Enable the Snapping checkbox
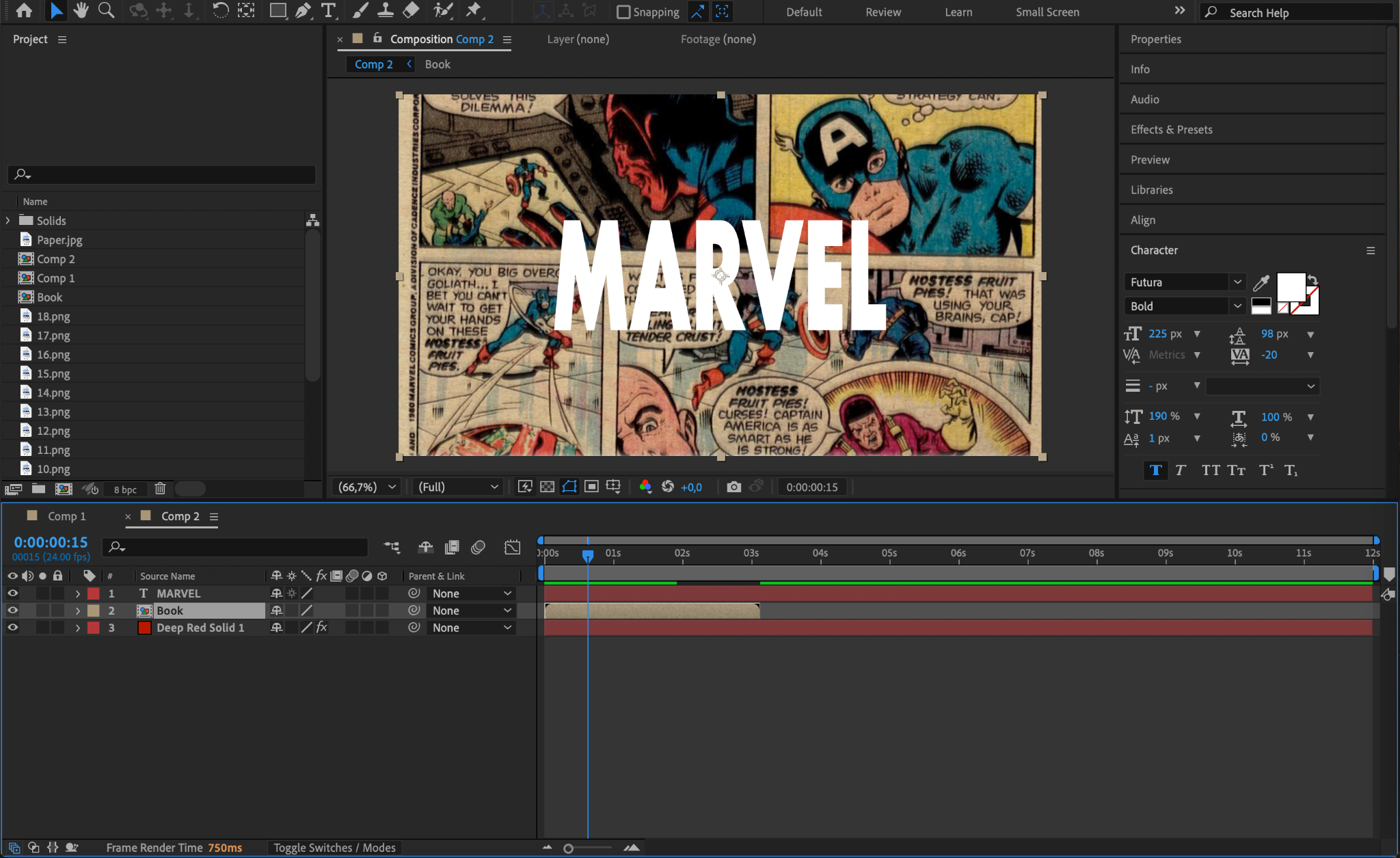1400x858 pixels. tap(623, 12)
